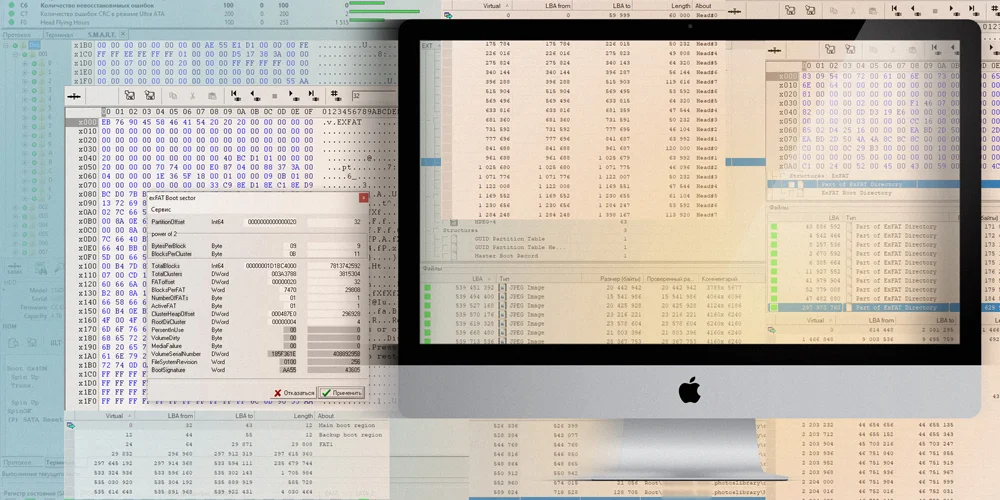Toggle highlighted Part of ExFAT Directory checkbox in tree
The width and height of the screenshot is (1000, 500).
[791, 184]
